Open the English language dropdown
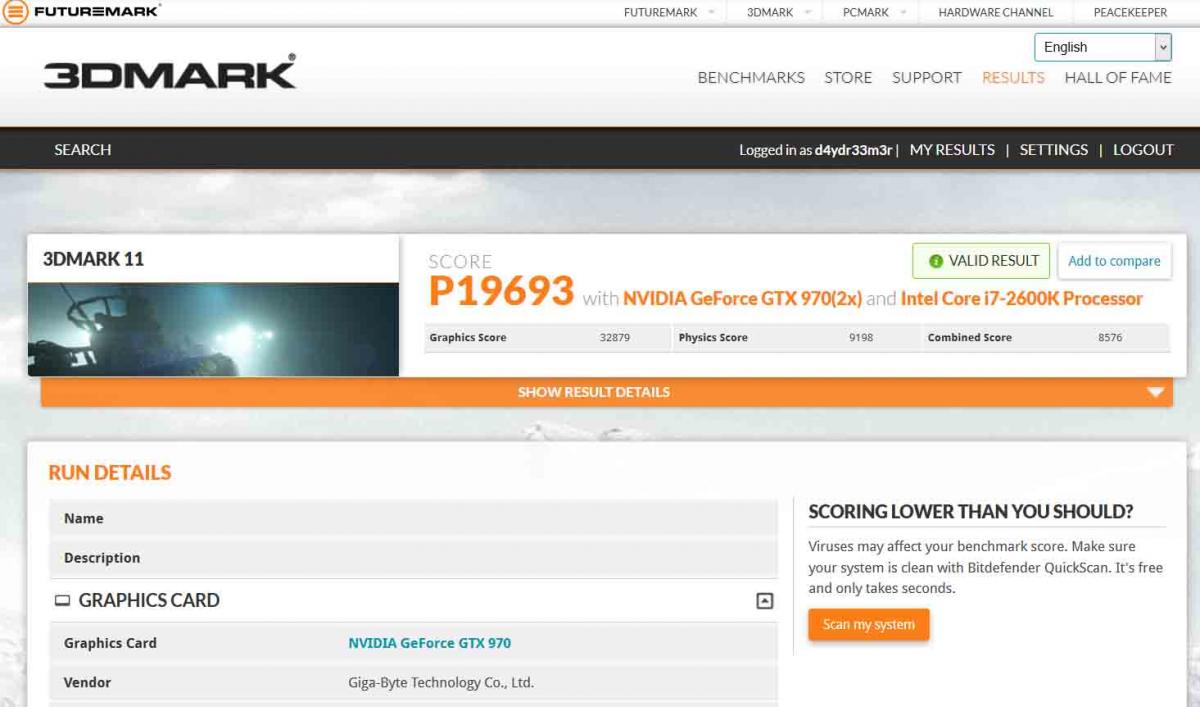Viewport: 1200px width, 707px height. [1102, 47]
